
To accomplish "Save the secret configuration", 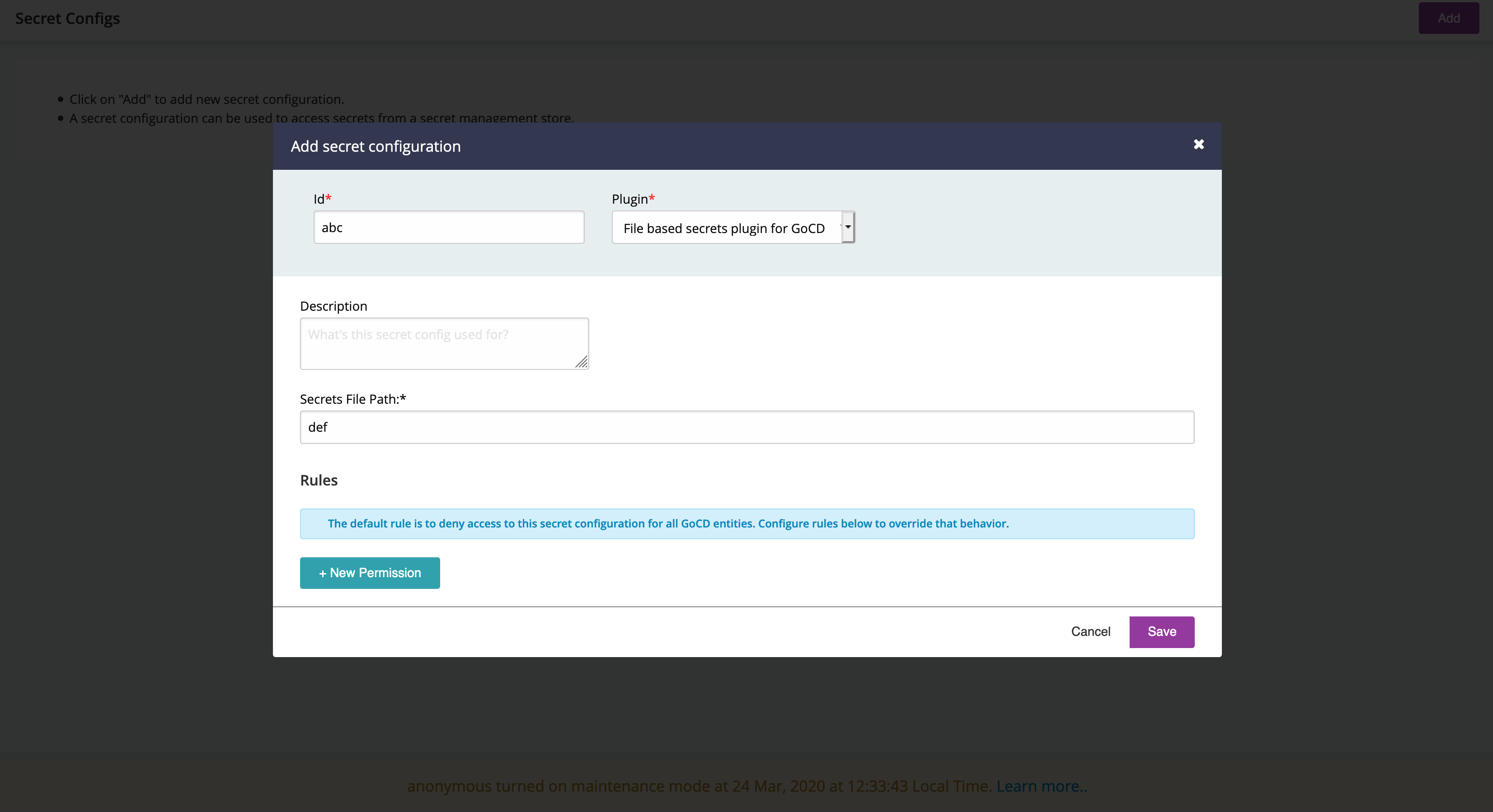I will coord(1161,631).
